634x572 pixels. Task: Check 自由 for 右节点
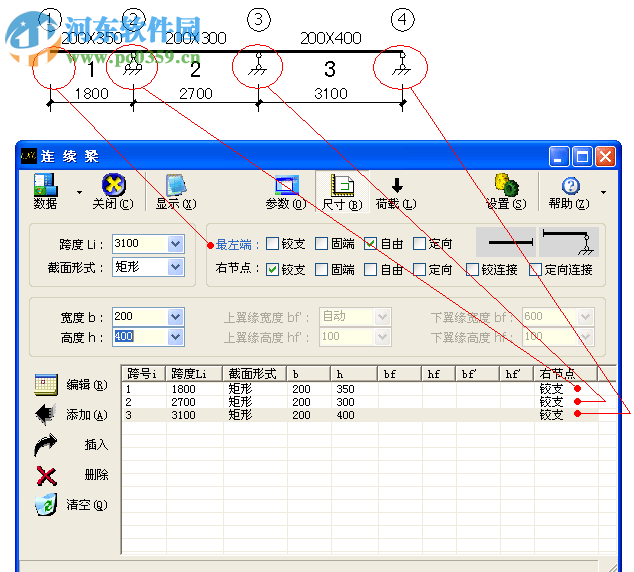(370, 270)
